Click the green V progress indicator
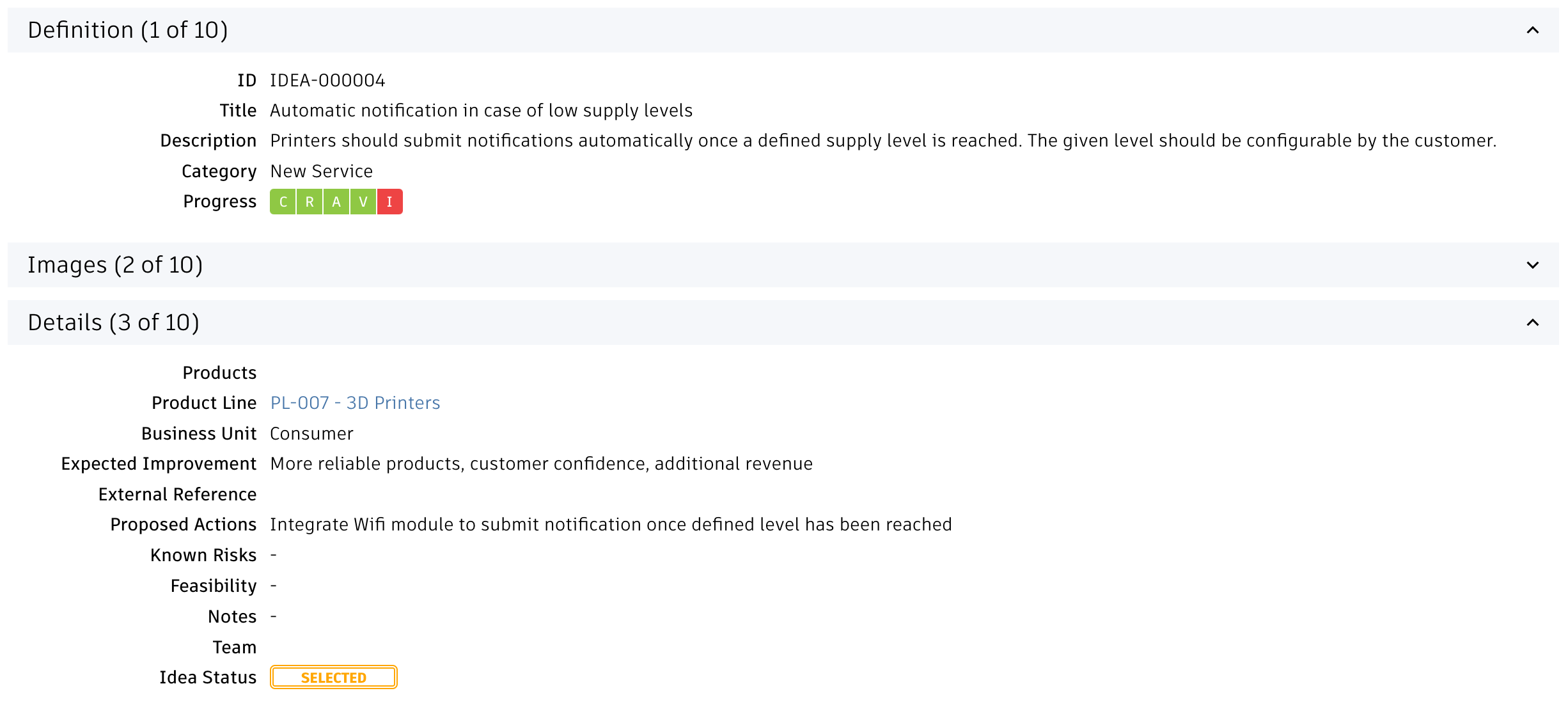The width and height of the screenshot is (1568, 709). [x=363, y=202]
